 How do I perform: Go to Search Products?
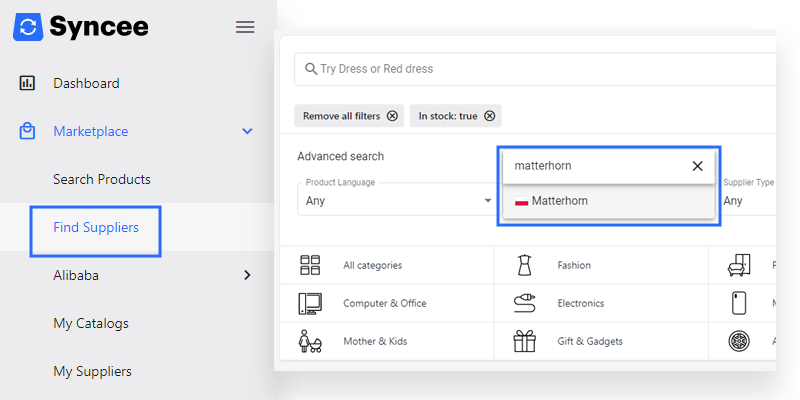click(102, 180)
